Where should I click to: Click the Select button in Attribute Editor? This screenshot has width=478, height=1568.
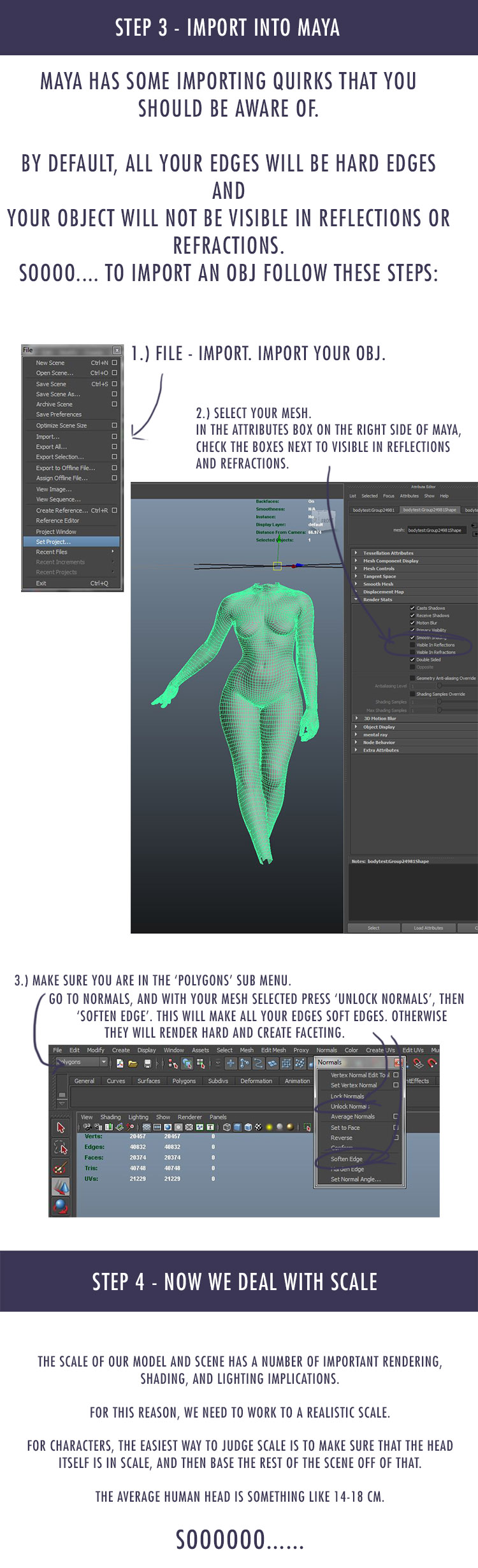(373, 928)
